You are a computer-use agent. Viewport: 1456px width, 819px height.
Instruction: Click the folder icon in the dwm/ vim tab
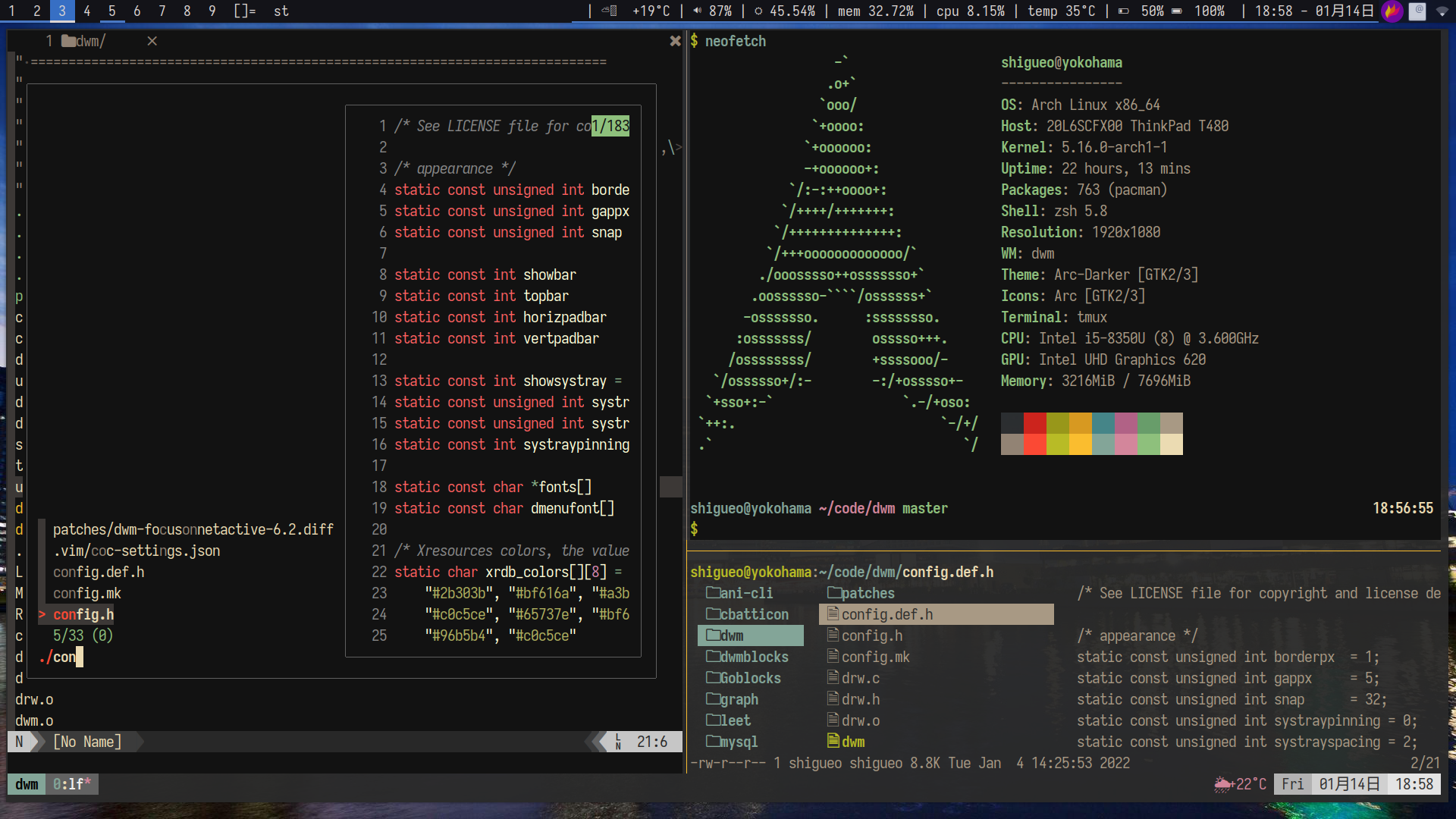pyautogui.click(x=68, y=41)
